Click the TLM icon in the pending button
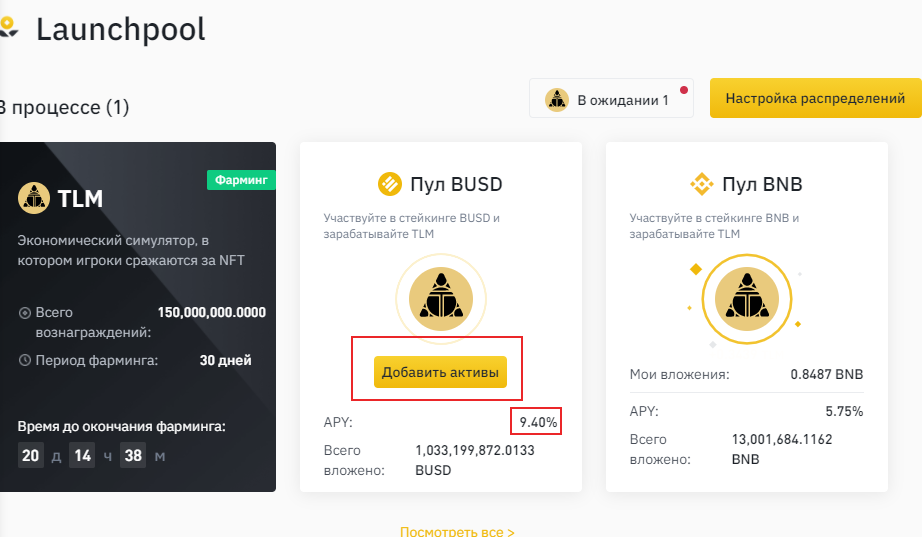 tap(556, 100)
